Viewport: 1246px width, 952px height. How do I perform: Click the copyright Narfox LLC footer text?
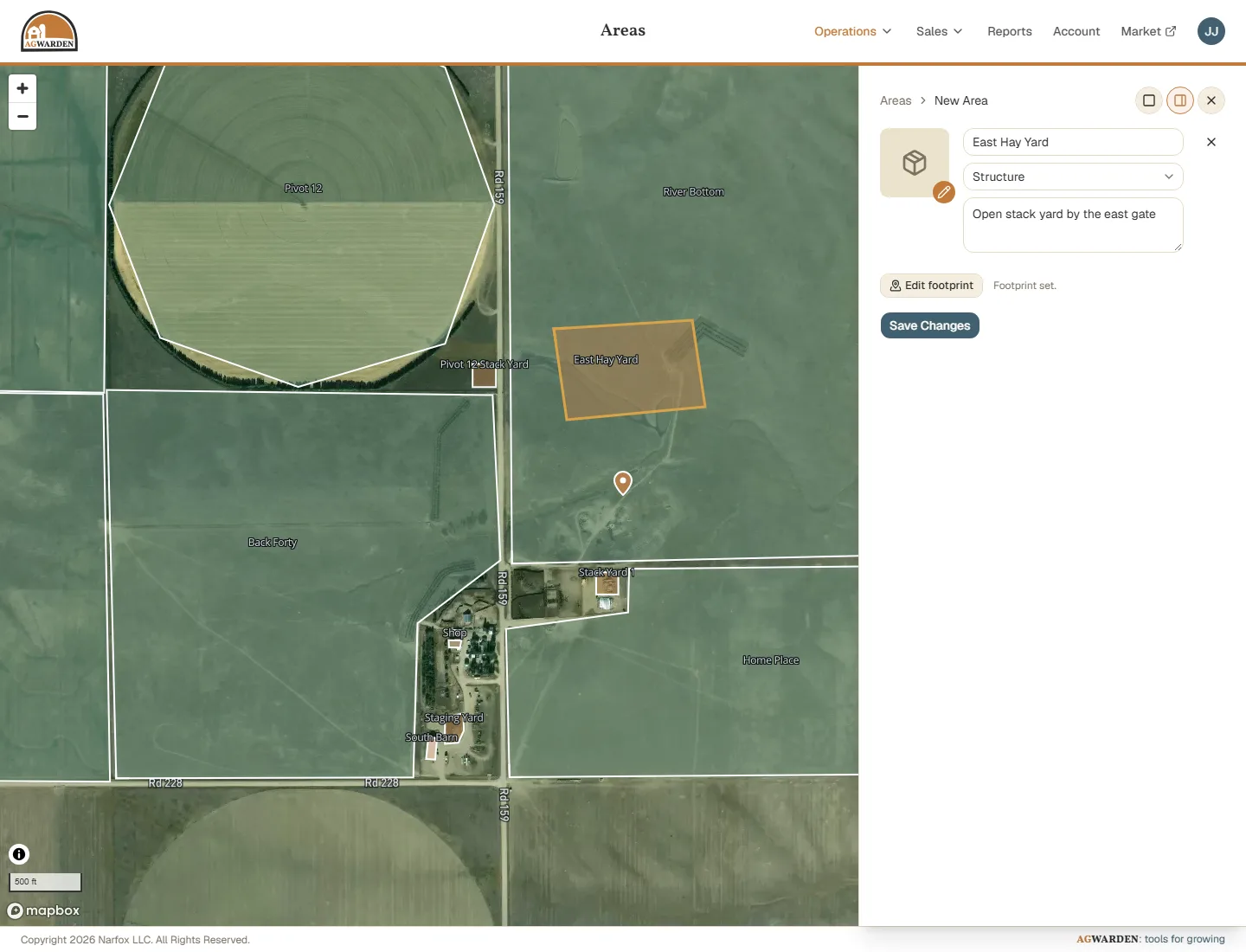(135, 940)
